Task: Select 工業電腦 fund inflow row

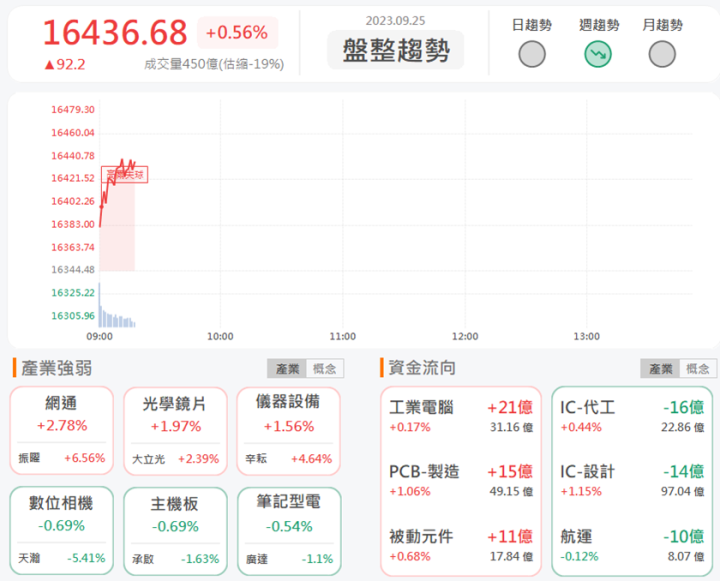Action: point(461,416)
